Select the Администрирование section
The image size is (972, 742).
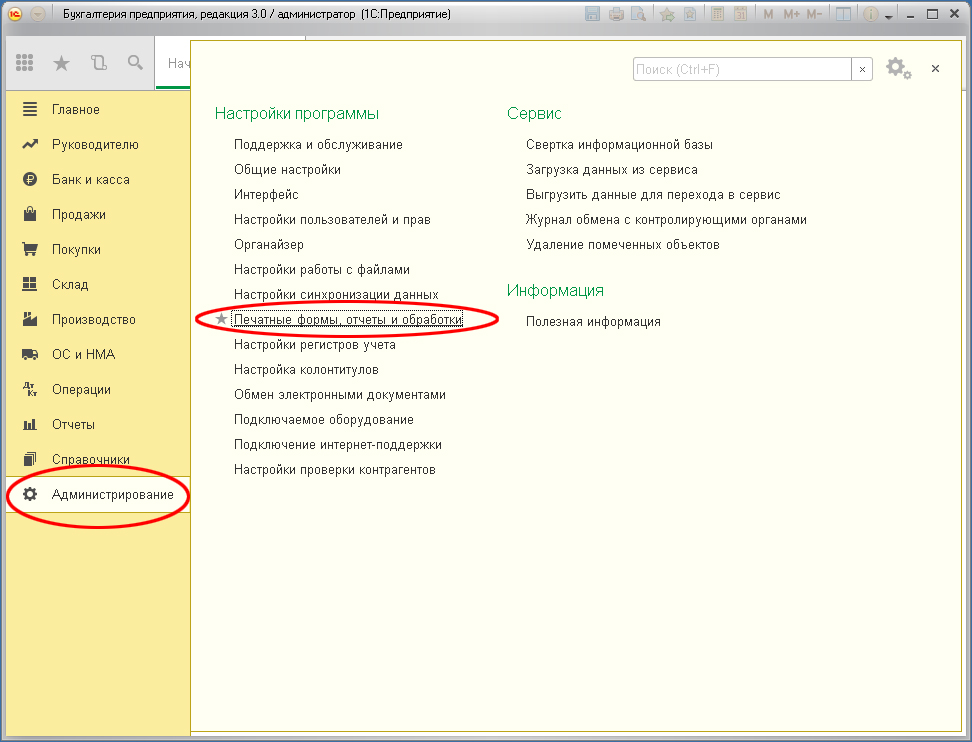click(x=98, y=495)
